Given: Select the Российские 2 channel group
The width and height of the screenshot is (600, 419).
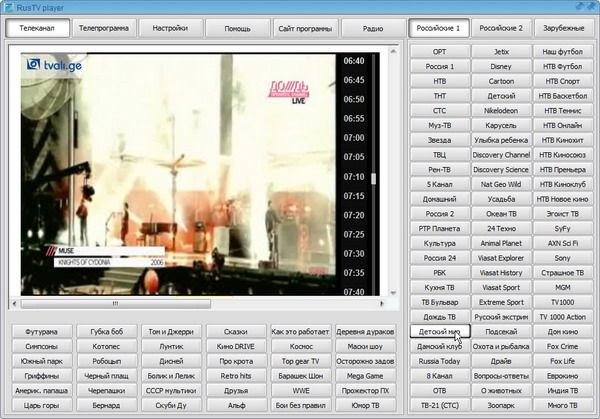Looking at the screenshot, I should pyautogui.click(x=501, y=28).
